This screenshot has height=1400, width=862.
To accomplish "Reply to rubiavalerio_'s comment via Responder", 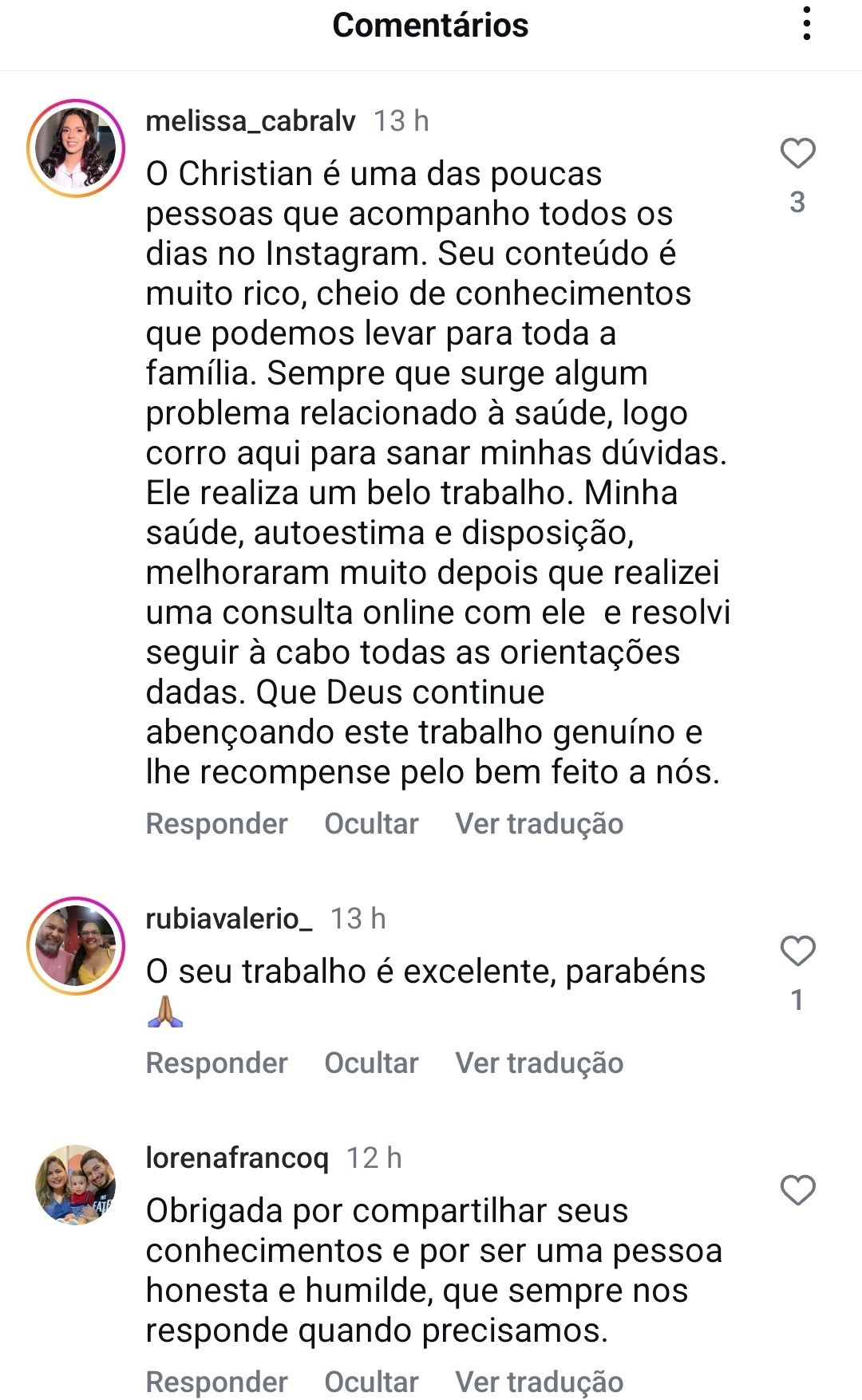I will (216, 1063).
